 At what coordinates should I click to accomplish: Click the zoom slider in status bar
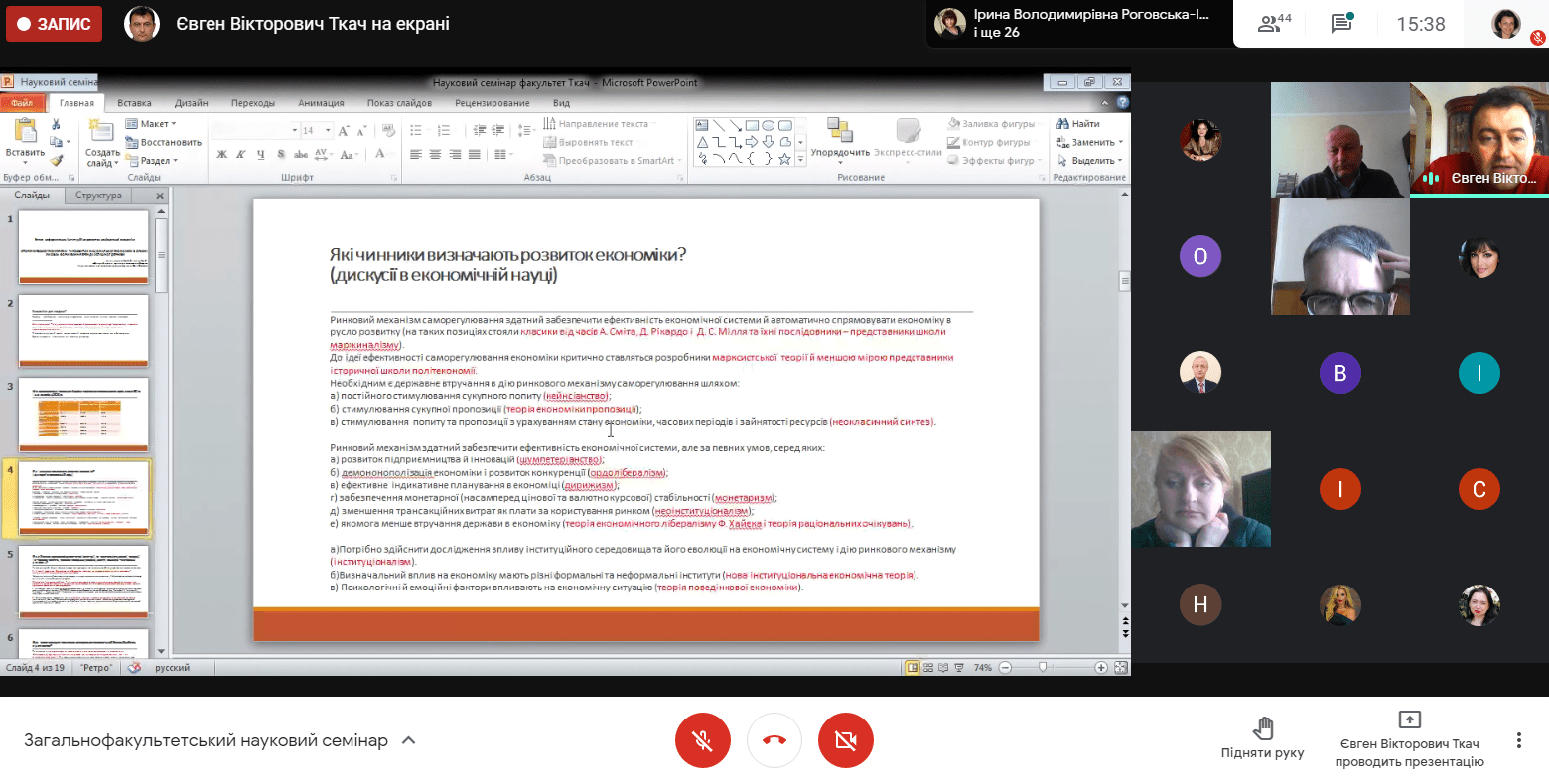click(x=1043, y=668)
